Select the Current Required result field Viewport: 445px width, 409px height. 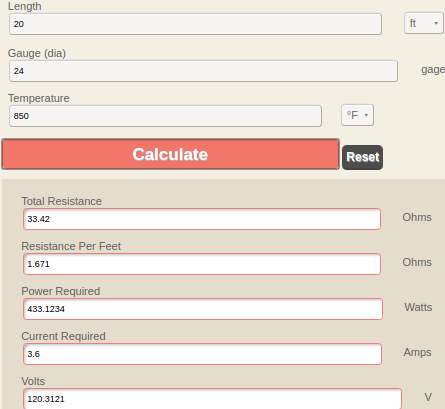202,354
